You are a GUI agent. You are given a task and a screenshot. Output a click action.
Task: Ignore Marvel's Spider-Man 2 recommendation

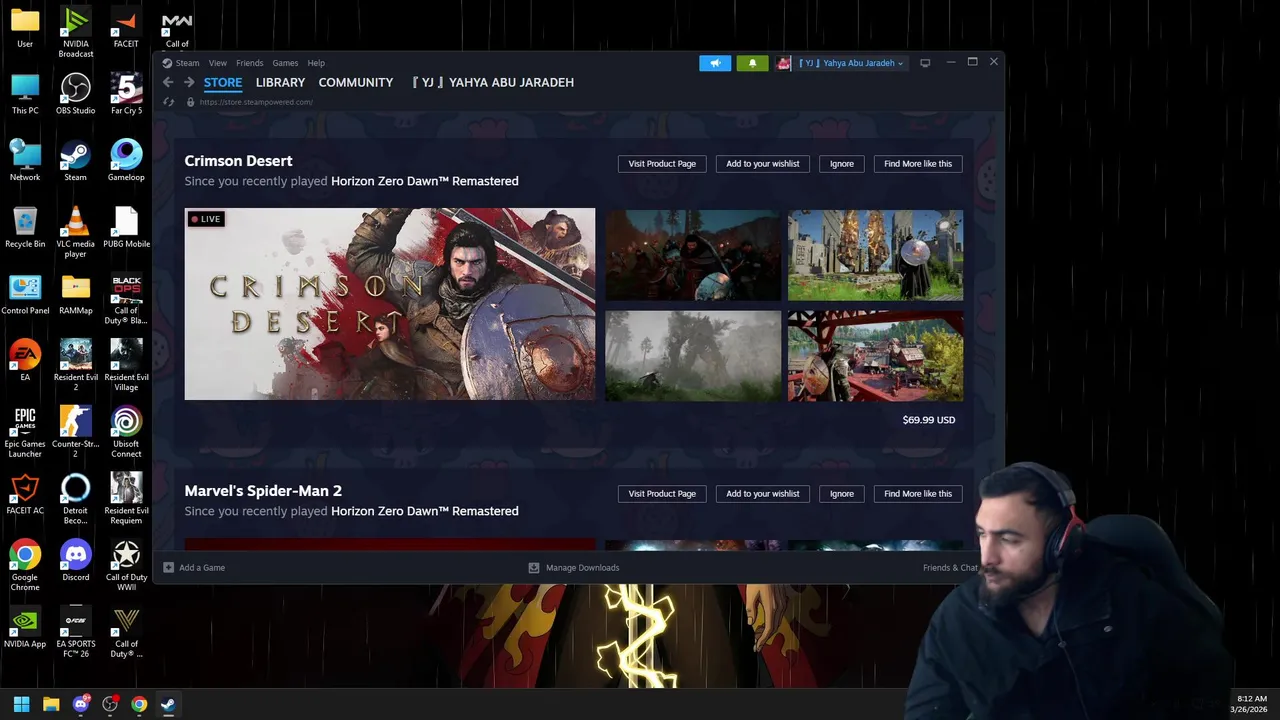pyautogui.click(x=842, y=494)
